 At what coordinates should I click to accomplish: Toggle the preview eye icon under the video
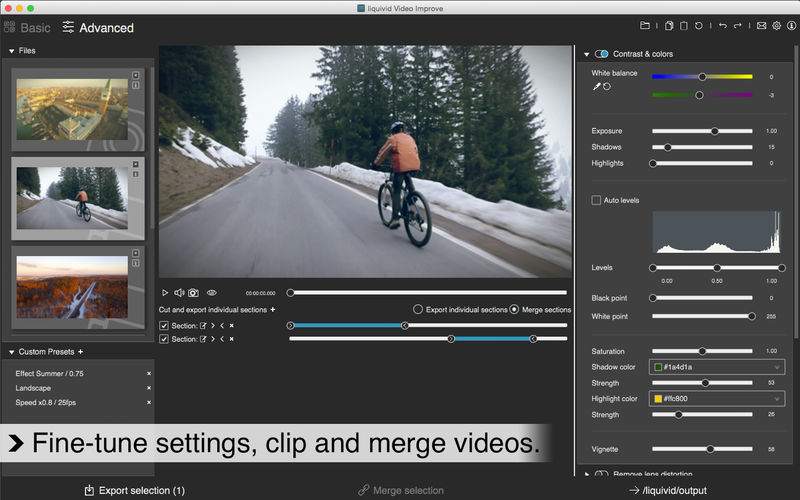211,293
